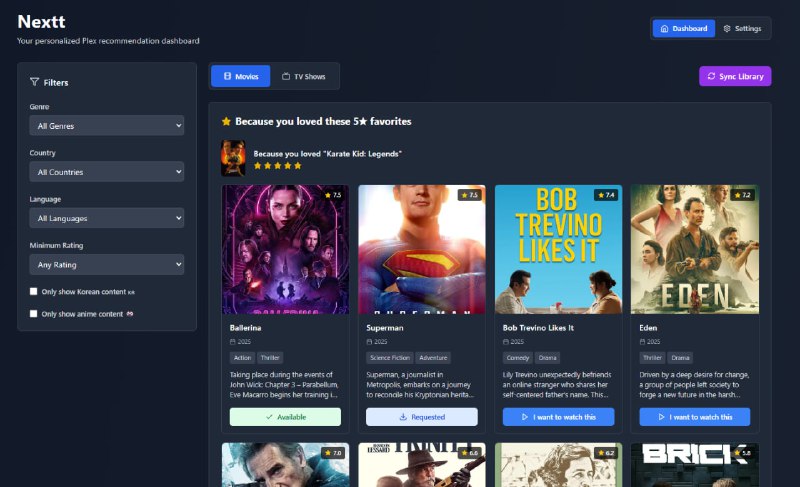The width and height of the screenshot is (800, 487).
Task: Click the Karate Kid: Legends poster thumbnail
Action: 232,158
